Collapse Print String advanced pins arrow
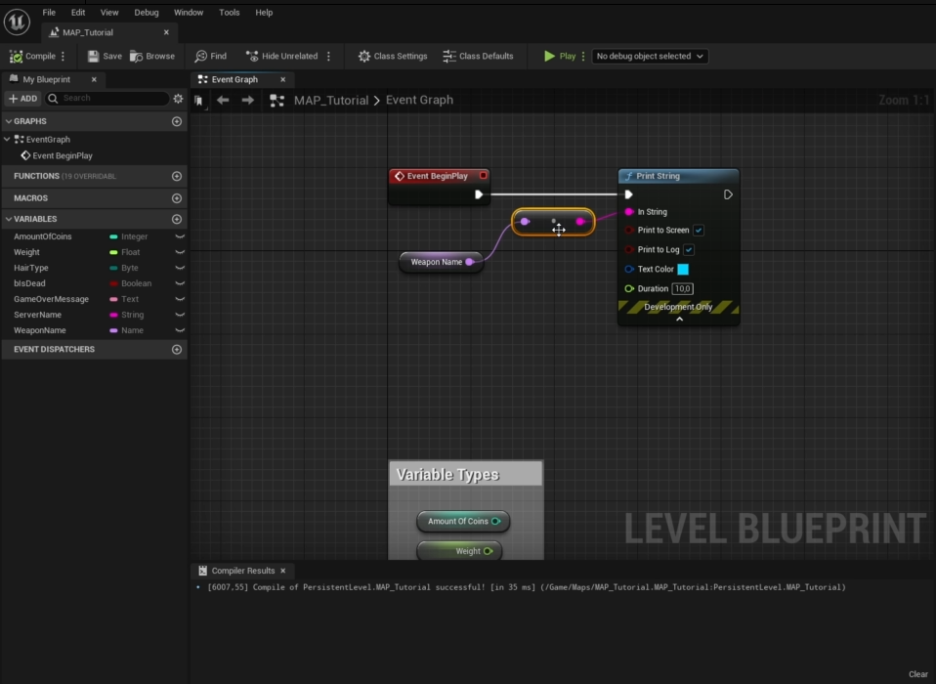Viewport: 936px width, 684px height. 679,319
